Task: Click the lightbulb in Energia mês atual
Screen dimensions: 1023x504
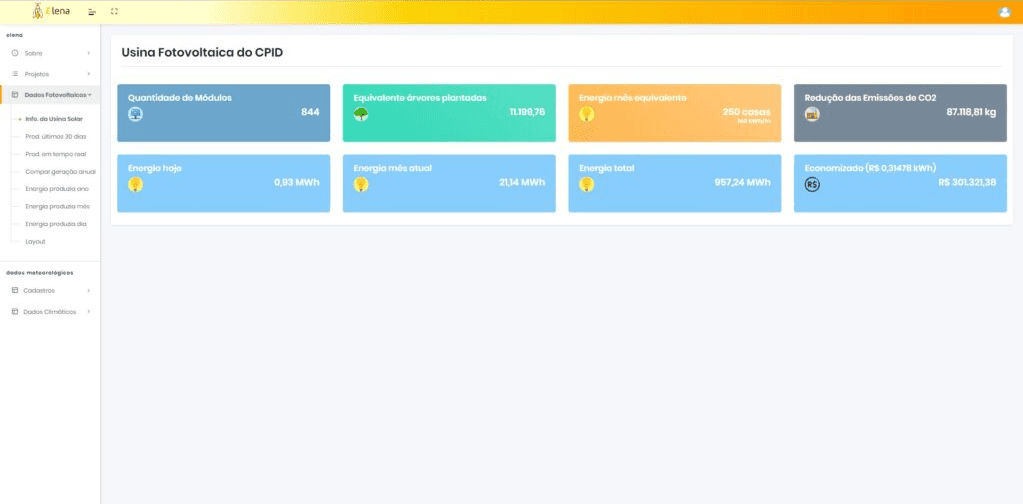Action: pyautogui.click(x=361, y=184)
